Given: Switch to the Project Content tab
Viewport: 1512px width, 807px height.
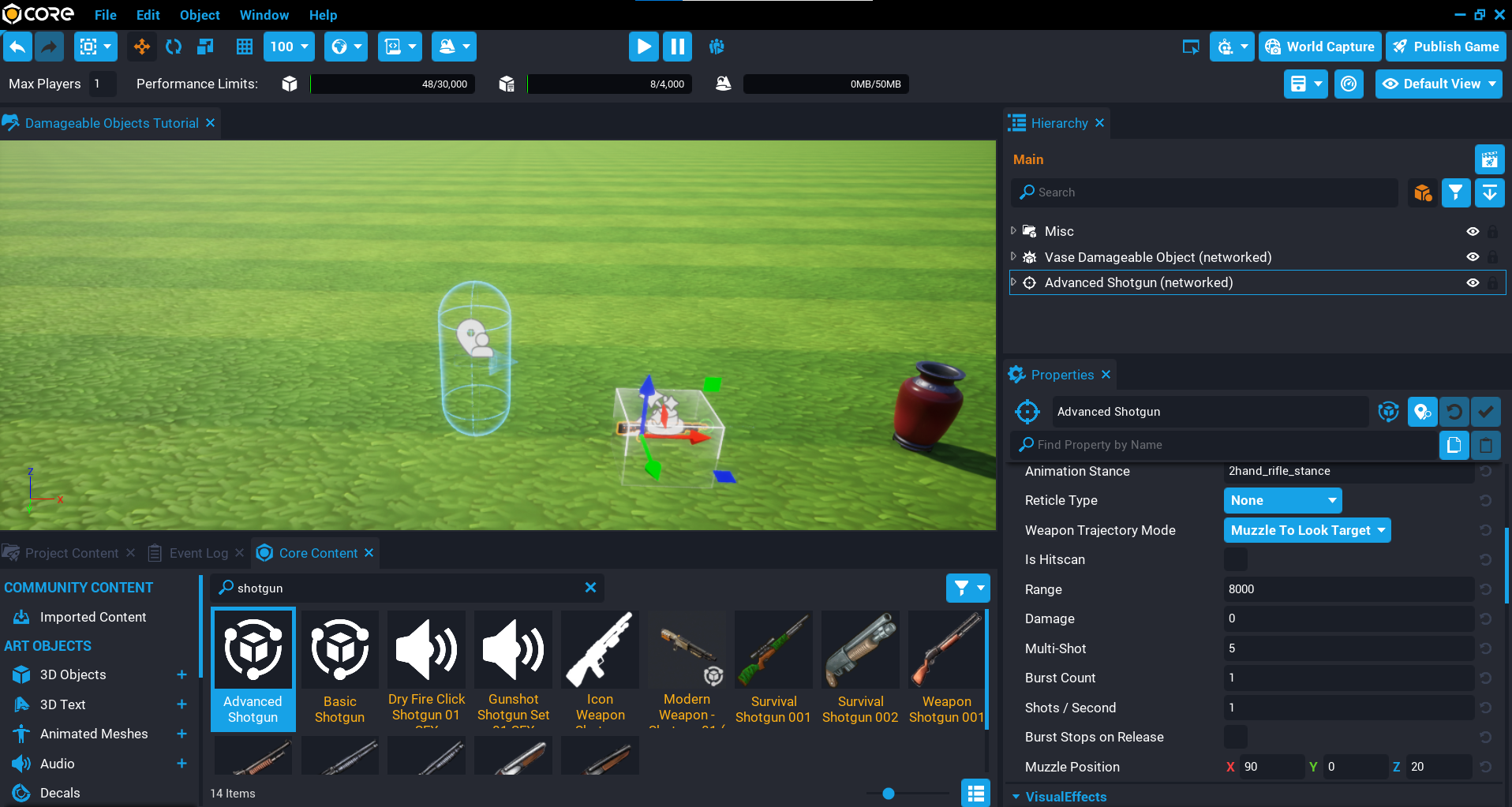Looking at the screenshot, I should 71,553.
